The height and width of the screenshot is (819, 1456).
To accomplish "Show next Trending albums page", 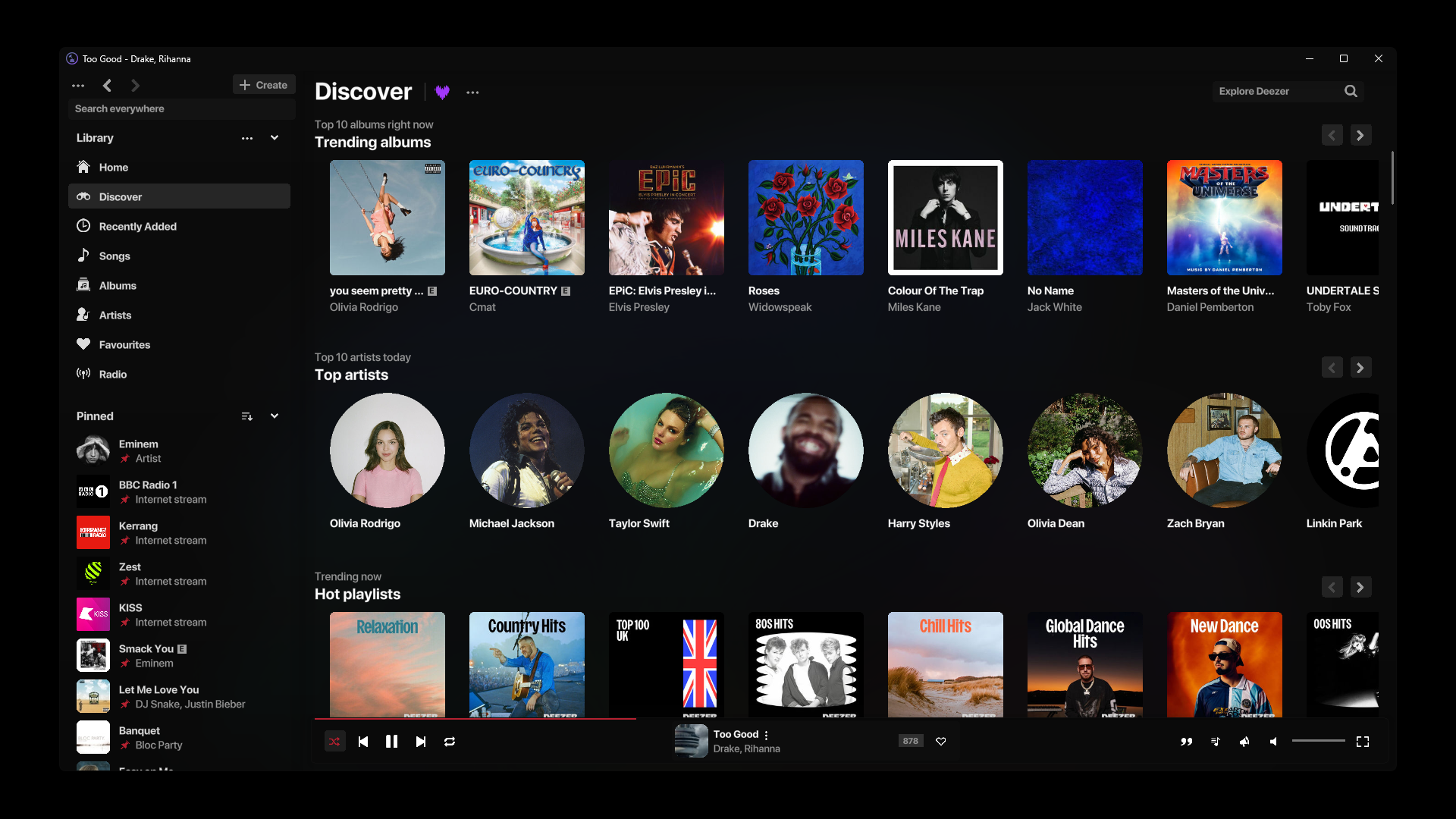I will pyautogui.click(x=1360, y=136).
